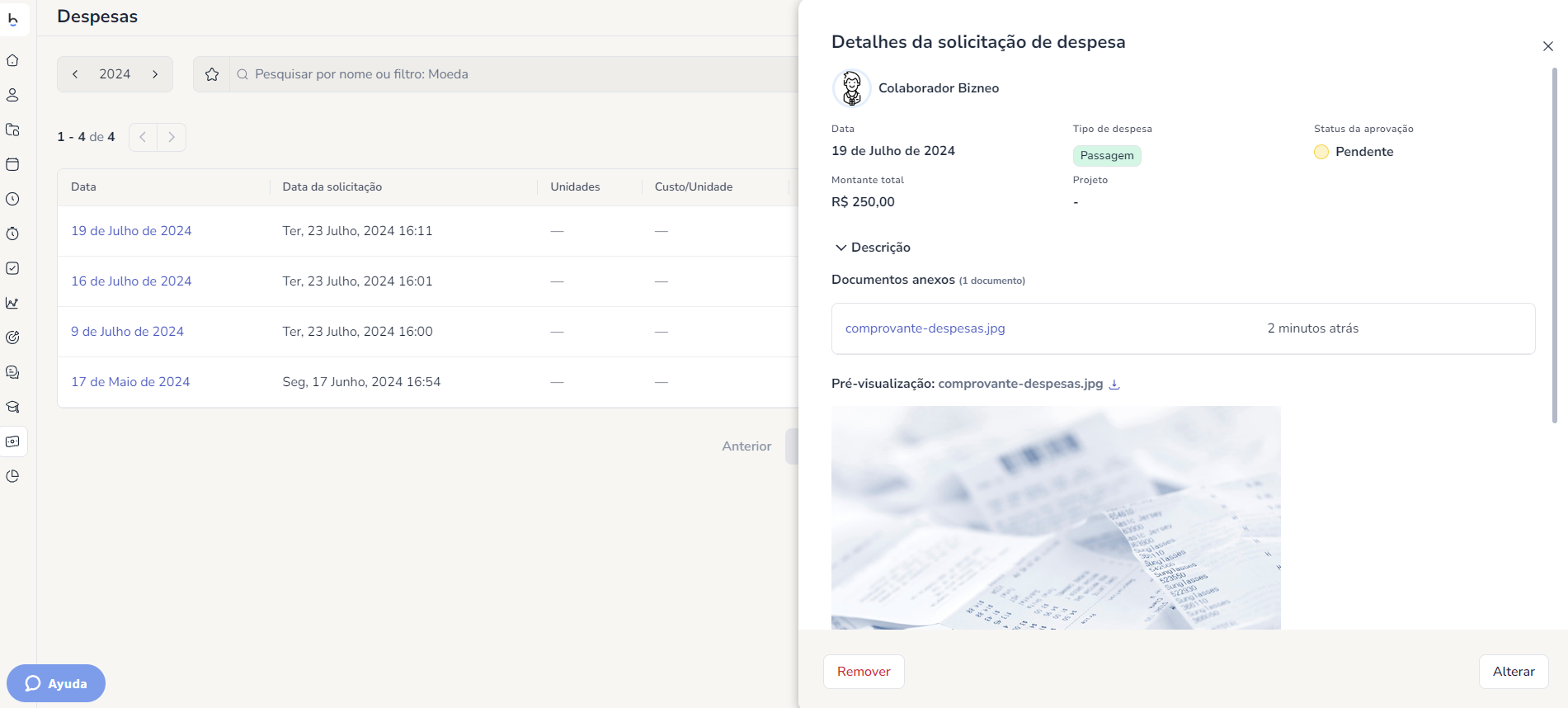This screenshot has width=1568, height=708.
Task: Click the star favorite filter icon
Action: [x=212, y=74]
